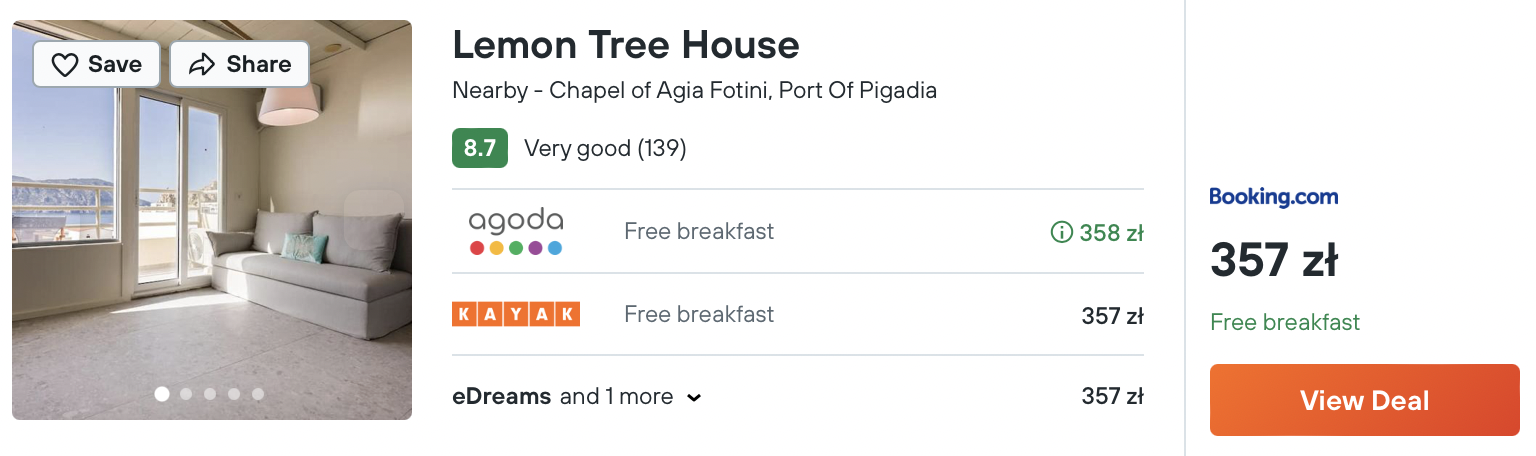Click the orange KAYAK logo
The height and width of the screenshot is (456, 1536).
516,314
